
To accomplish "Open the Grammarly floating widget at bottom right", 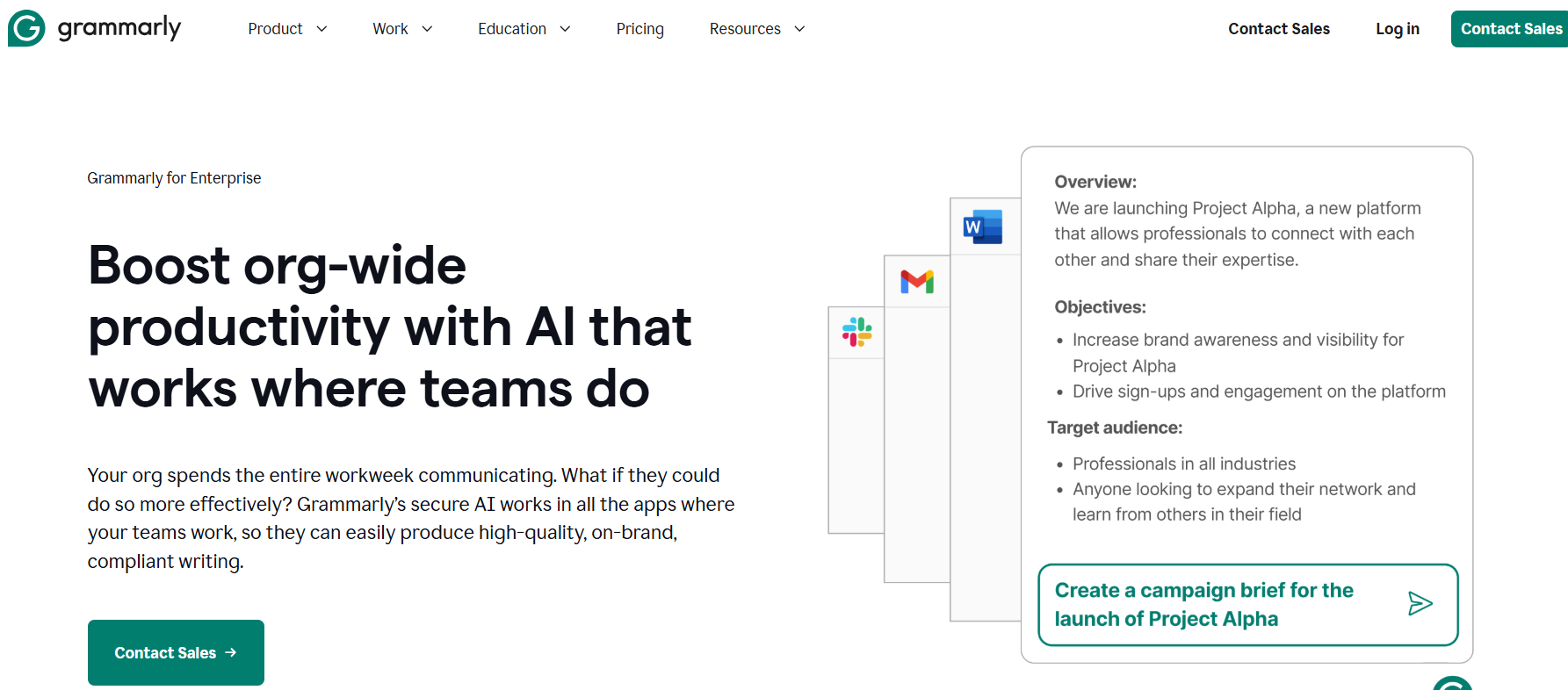I will click(1453, 684).
